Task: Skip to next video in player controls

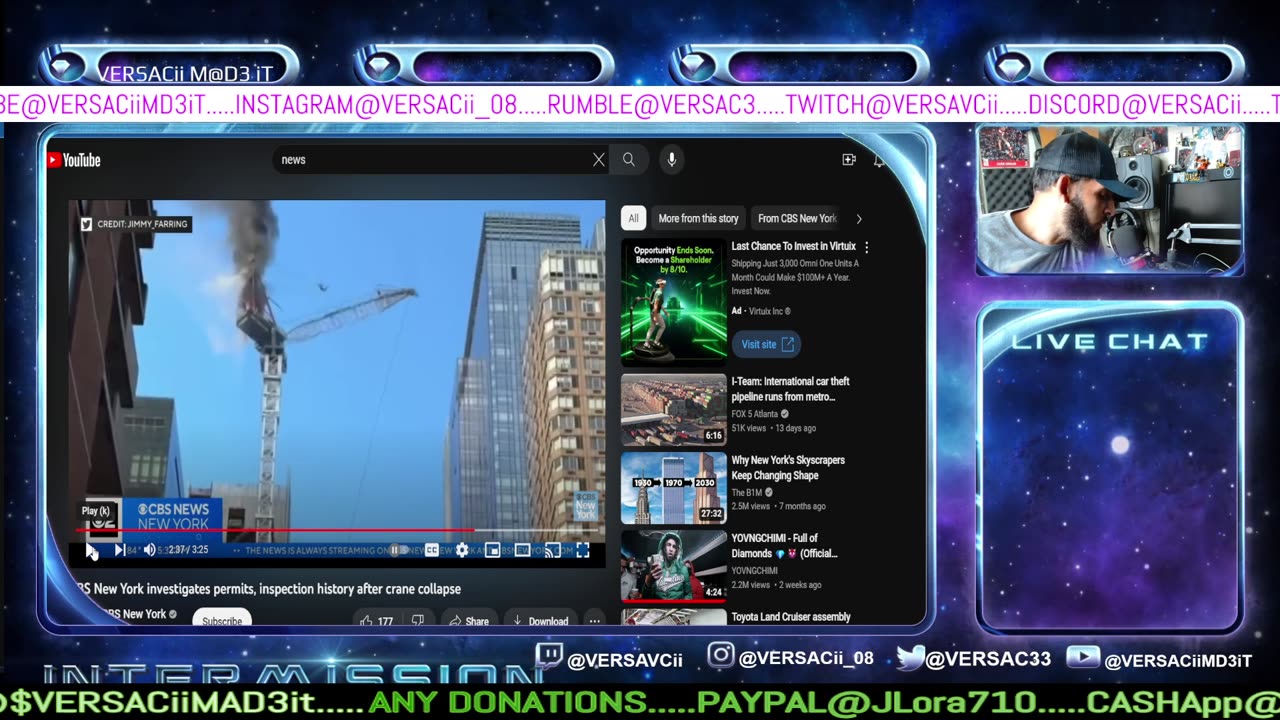Action: coord(119,550)
